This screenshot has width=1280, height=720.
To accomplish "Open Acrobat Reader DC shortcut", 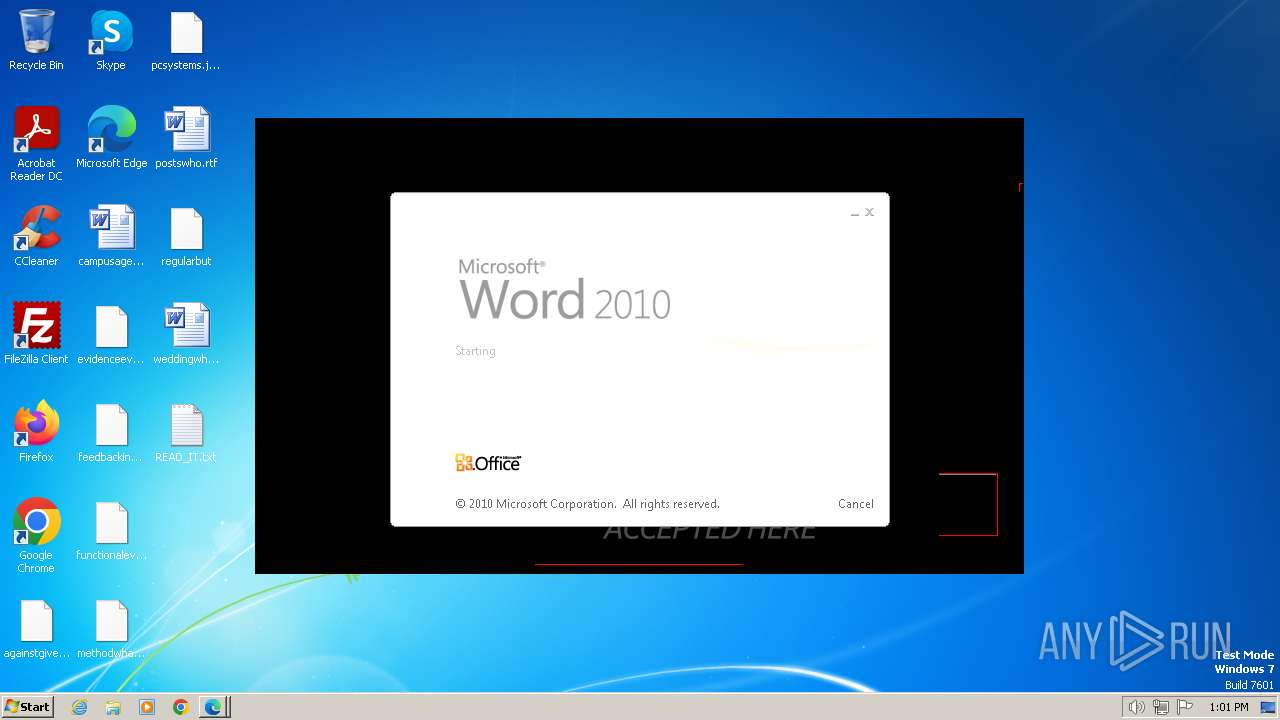I will coord(36,145).
